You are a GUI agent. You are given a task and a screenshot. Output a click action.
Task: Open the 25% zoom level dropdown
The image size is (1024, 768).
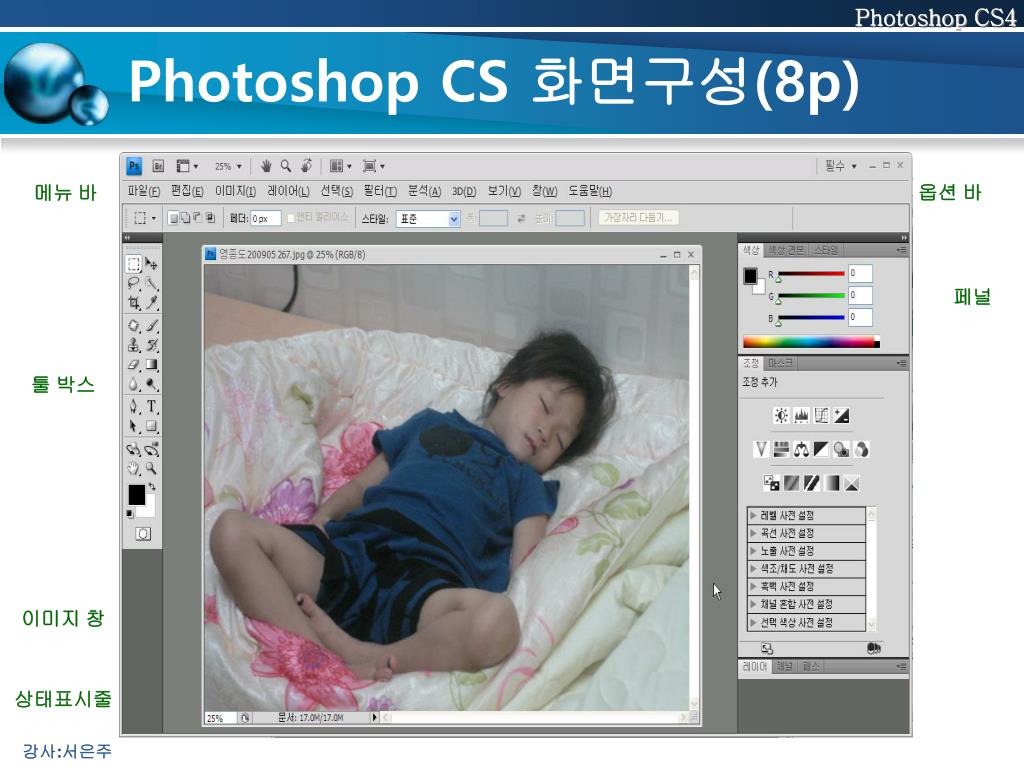[228, 167]
